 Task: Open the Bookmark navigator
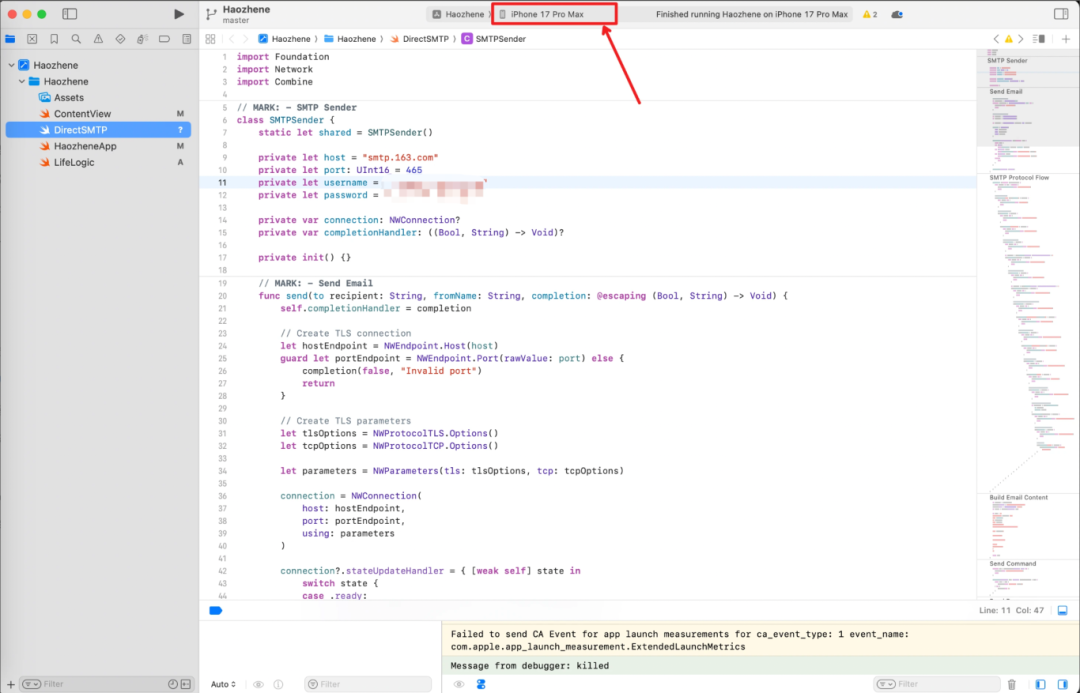[x=54, y=39]
